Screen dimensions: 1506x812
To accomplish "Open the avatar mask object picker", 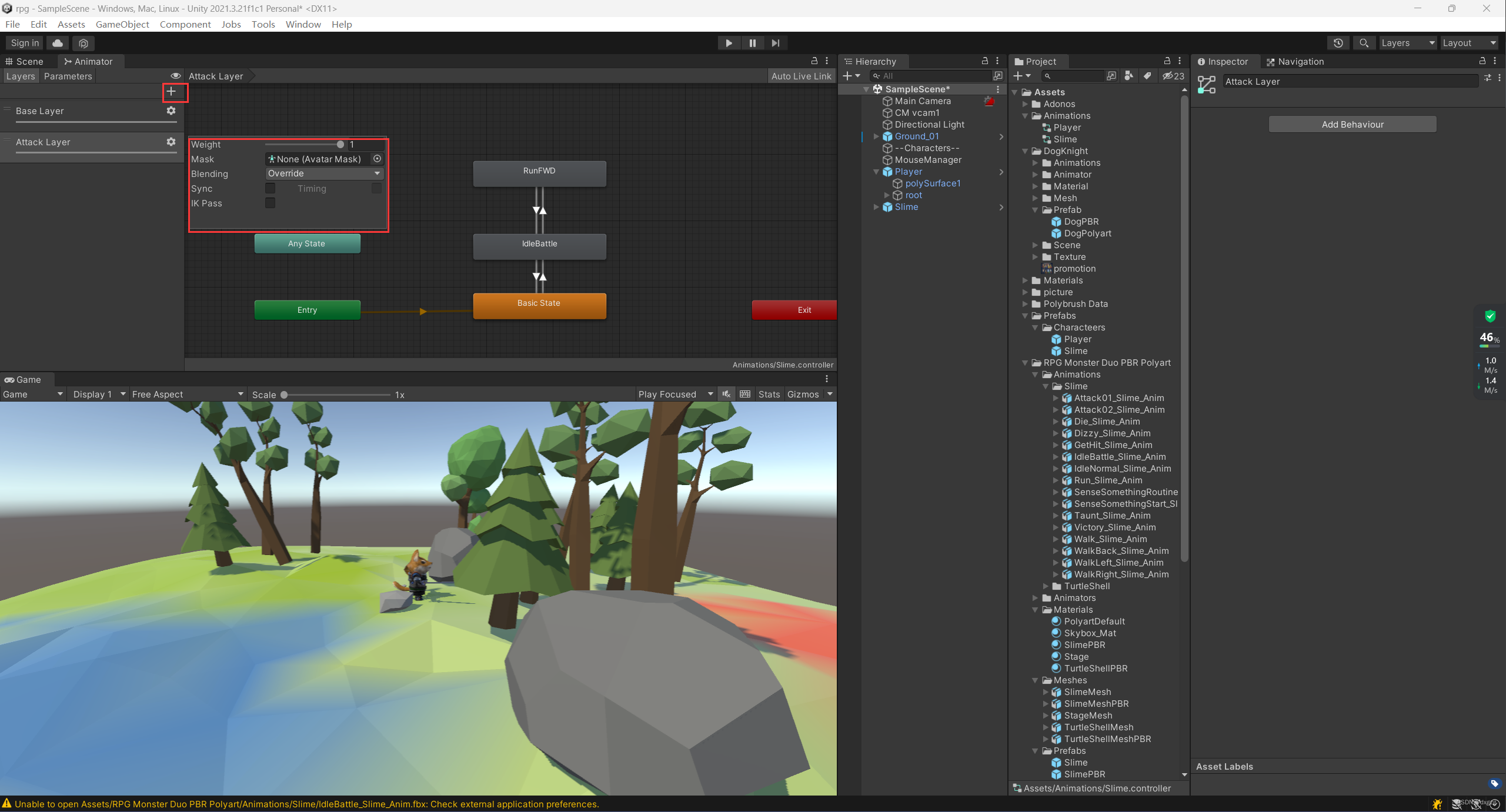I will (378, 159).
